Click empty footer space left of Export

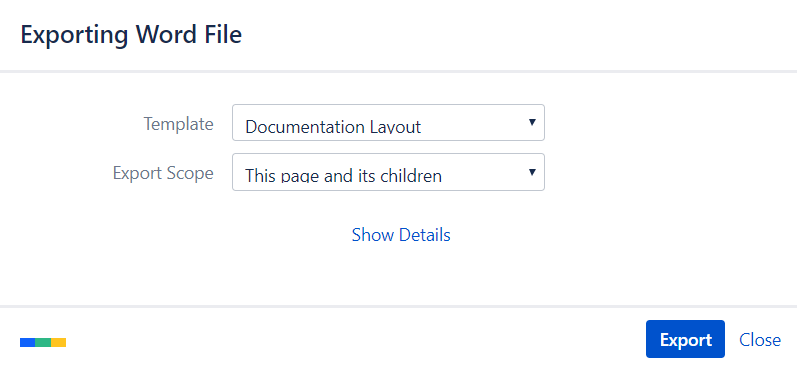pos(356,339)
